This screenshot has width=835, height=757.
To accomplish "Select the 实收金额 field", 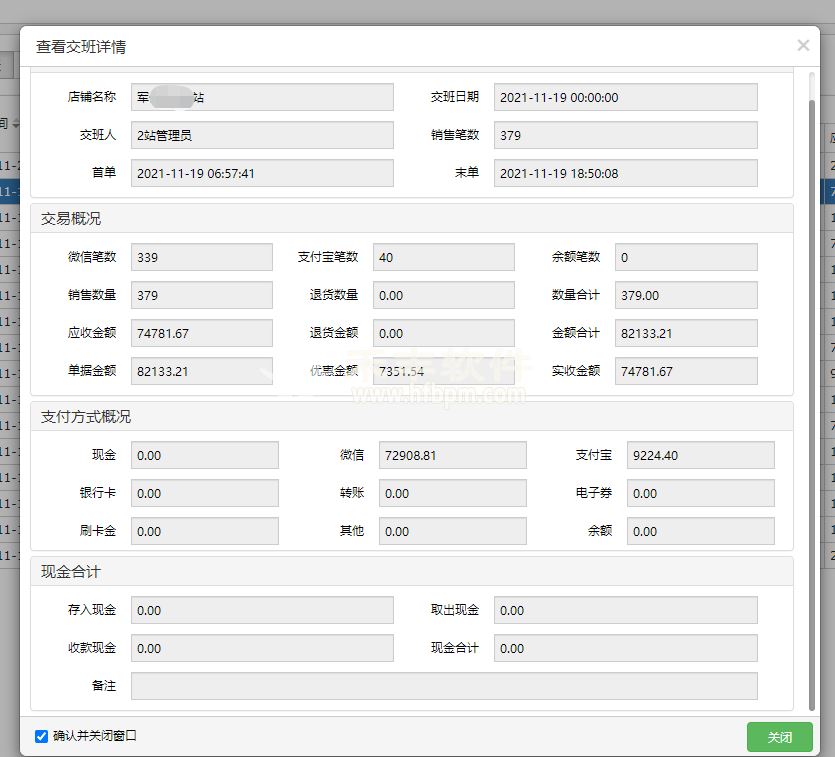I will [x=685, y=371].
